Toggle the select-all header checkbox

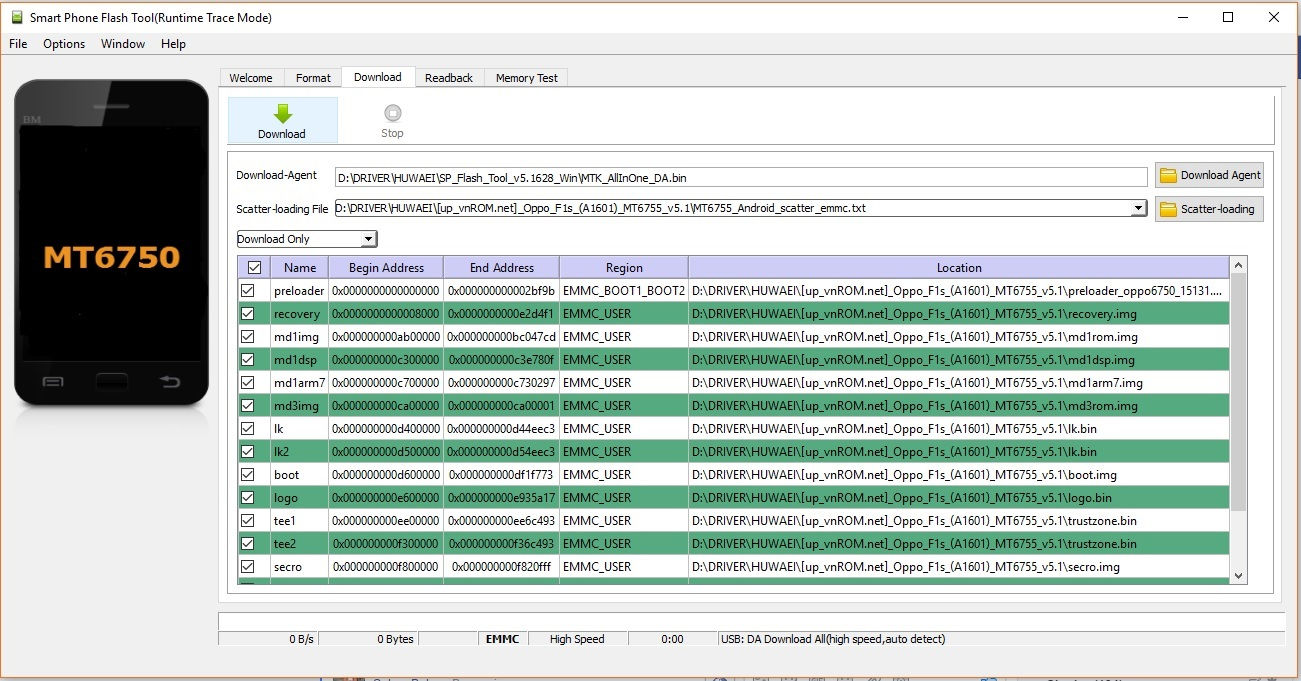point(254,267)
